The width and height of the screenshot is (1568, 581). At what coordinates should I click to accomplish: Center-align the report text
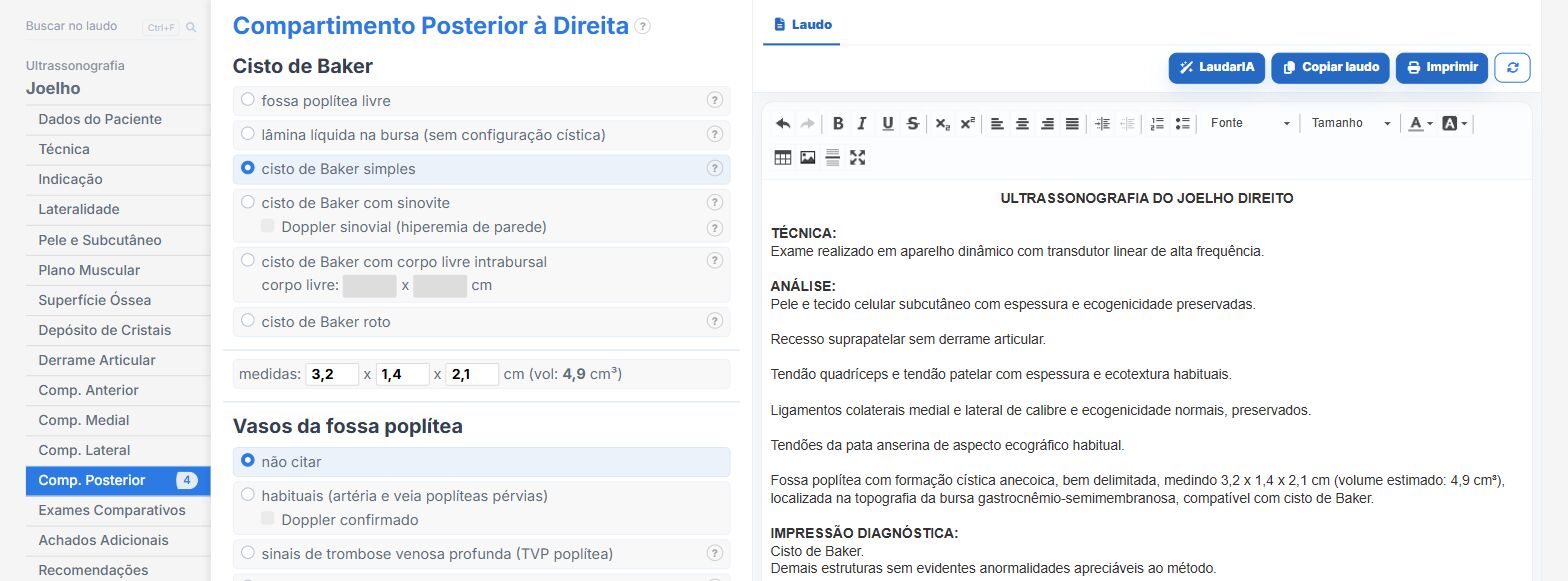[1022, 124]
